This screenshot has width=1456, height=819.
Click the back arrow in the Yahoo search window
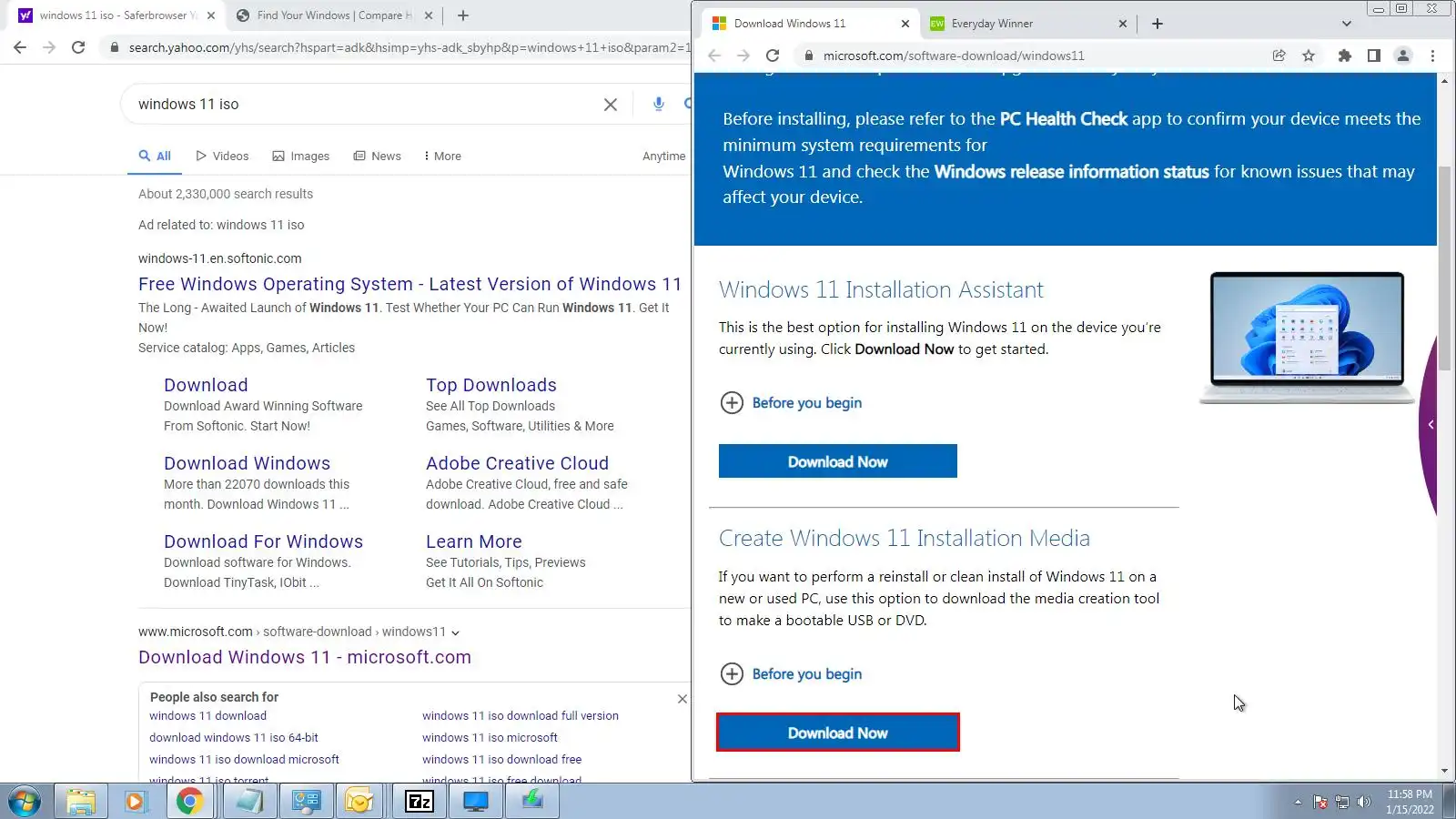tap(20, 47)
